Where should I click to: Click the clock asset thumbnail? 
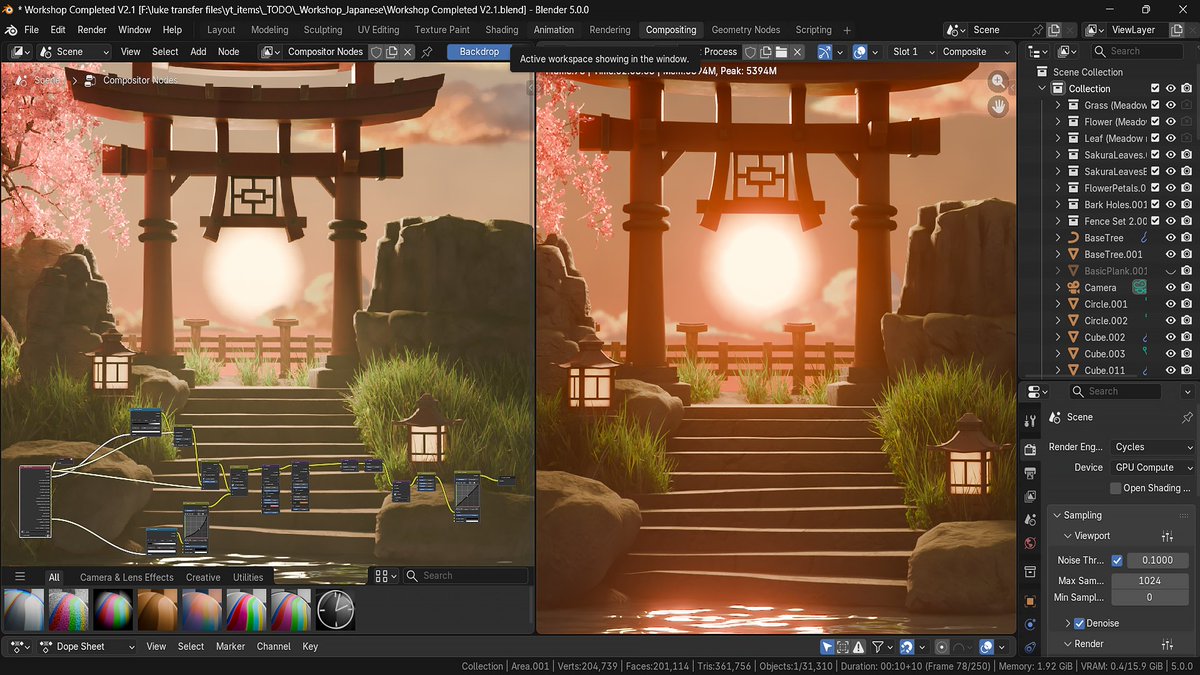(x=335, y=609)
